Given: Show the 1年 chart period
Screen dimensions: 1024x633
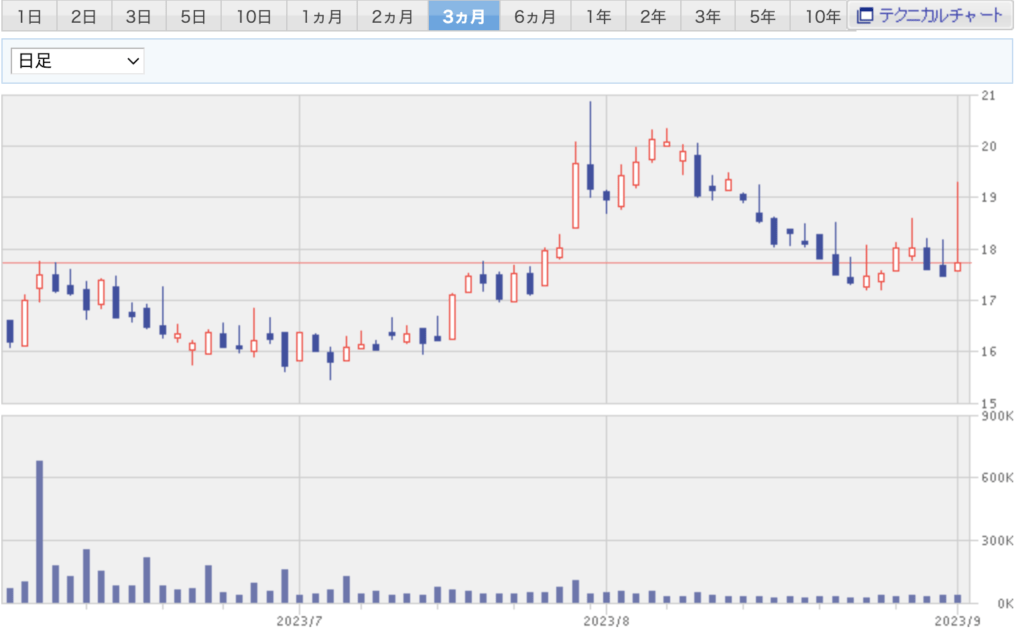Looking at the screenshot, I should coord(599,16).
